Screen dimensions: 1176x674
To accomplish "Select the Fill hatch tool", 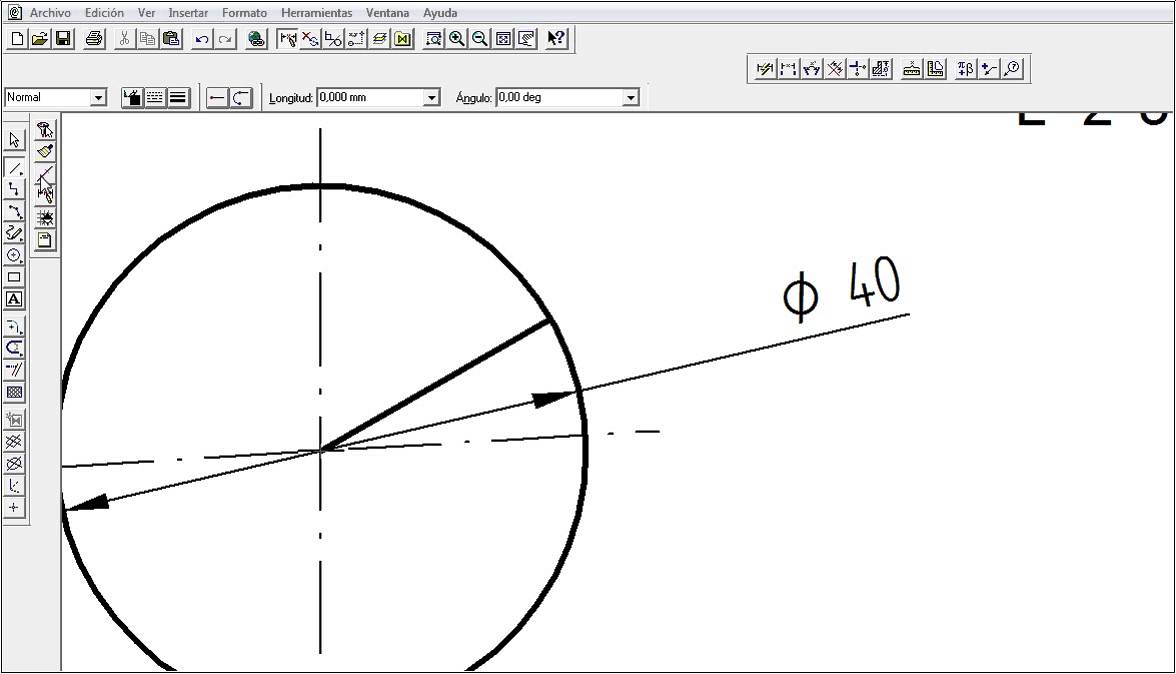I will 14,392.
